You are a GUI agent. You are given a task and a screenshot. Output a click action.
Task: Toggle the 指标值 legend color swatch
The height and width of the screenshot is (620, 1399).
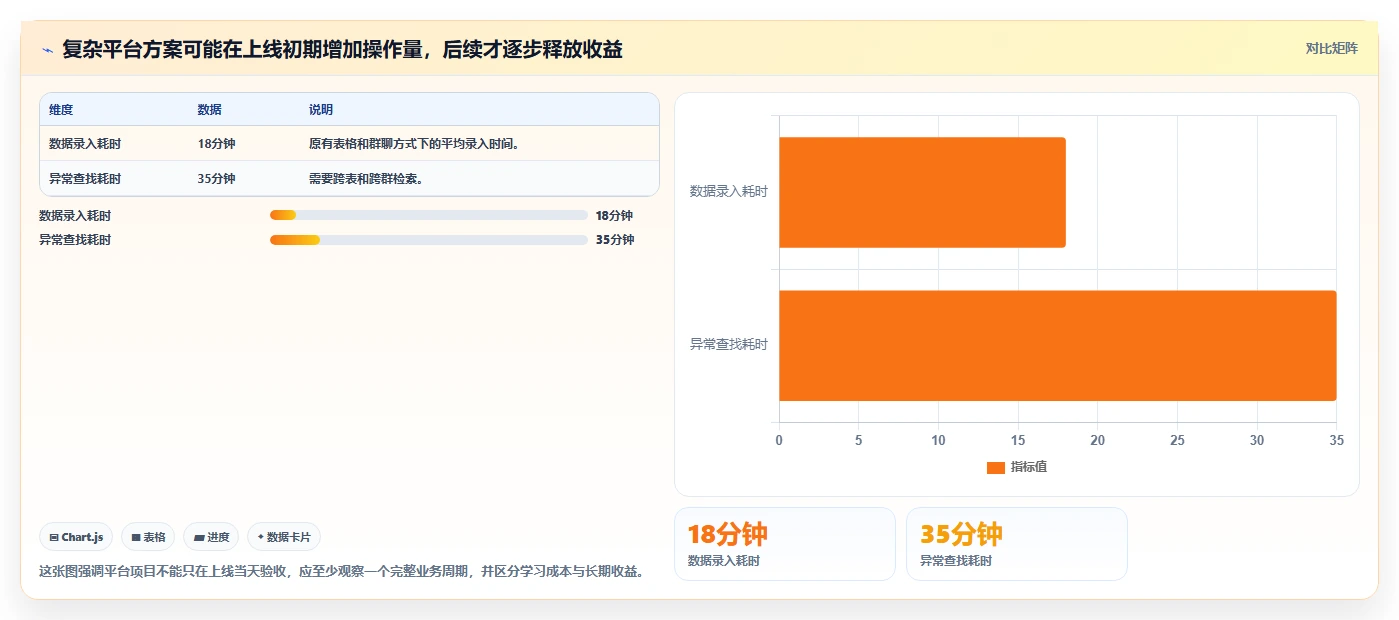(996, 468)
